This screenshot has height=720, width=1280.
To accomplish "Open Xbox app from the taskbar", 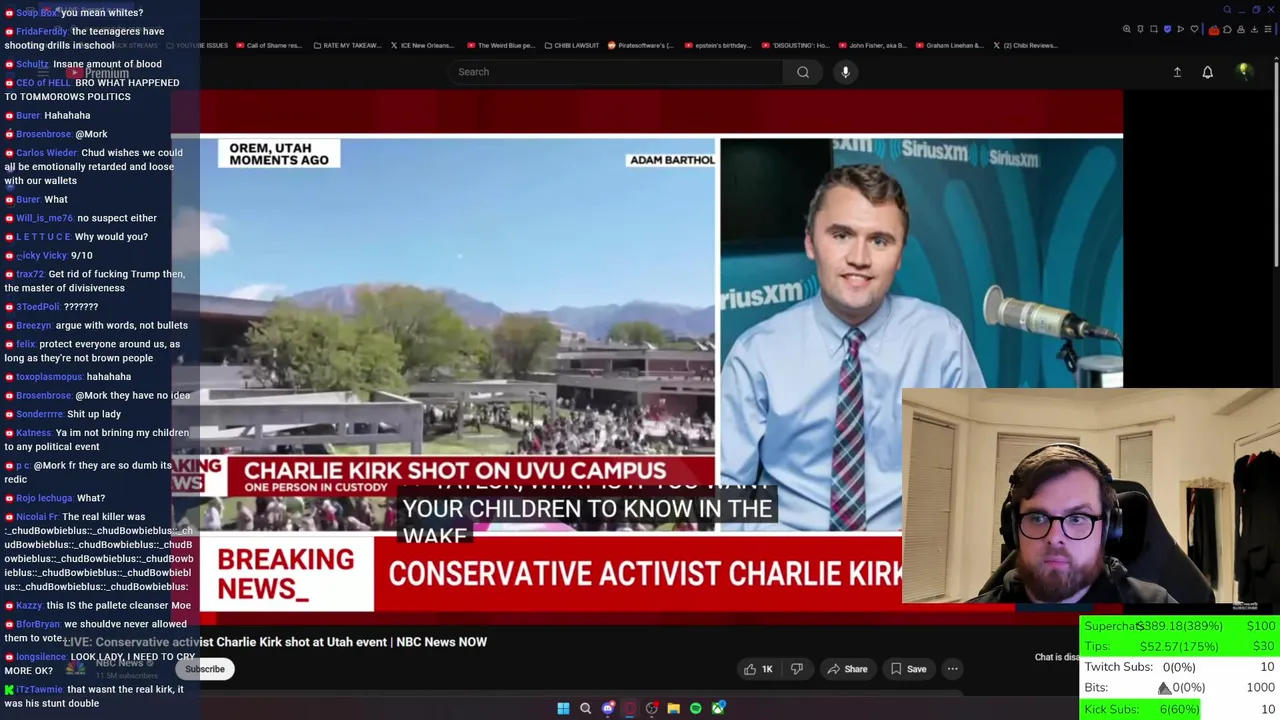I will tap(718, 708).
